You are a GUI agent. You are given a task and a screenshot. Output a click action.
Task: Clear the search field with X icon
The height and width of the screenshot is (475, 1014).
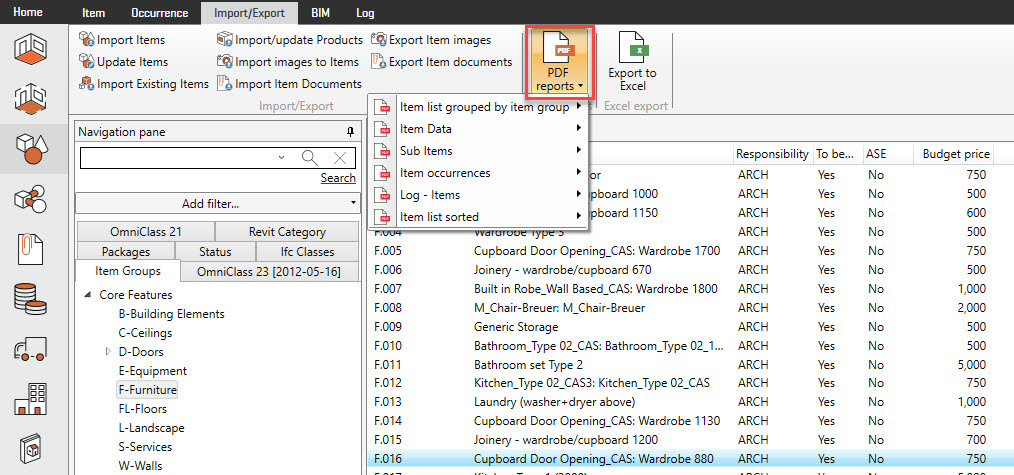tap(340, 157)
